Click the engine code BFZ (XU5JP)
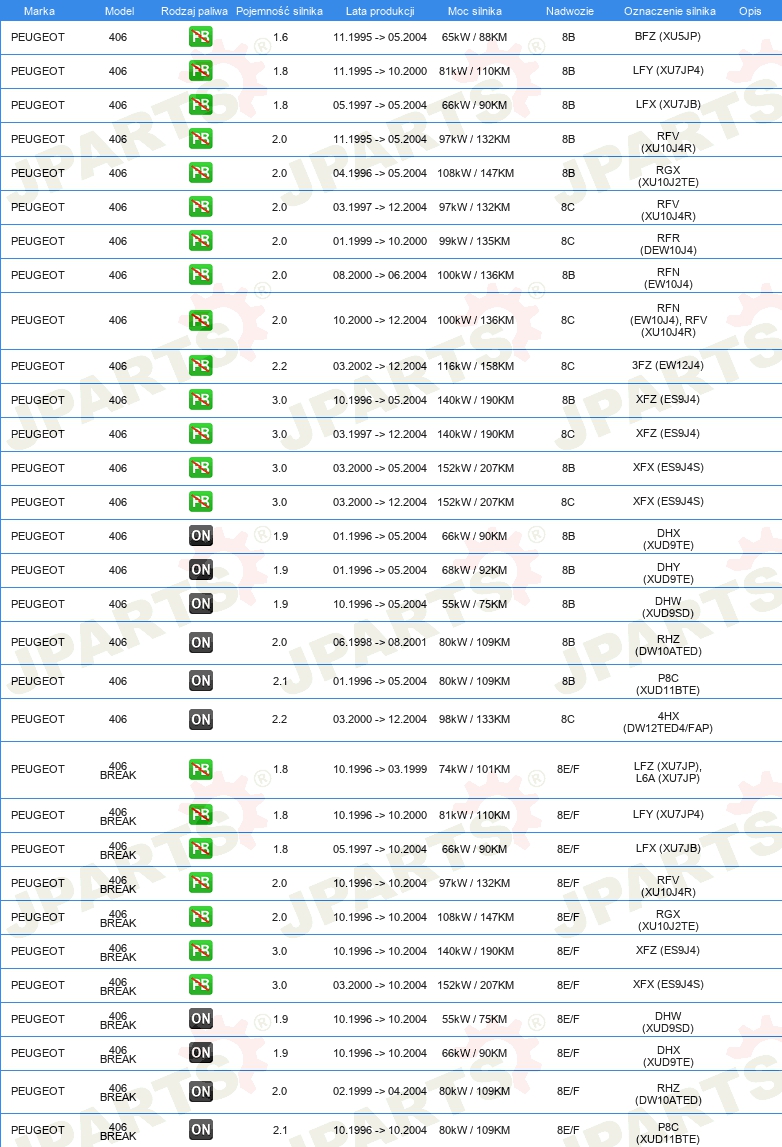Image resolution: width=782 pixels, height=1147 pixels. pyautogui.click(x=668, y=37)
